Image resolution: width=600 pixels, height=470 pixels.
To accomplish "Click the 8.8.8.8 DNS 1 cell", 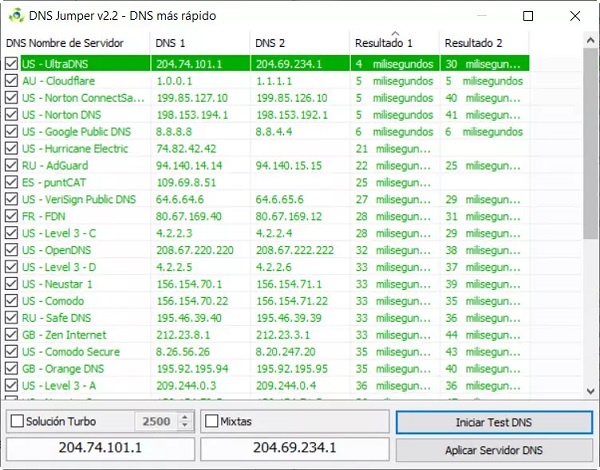I will coord(174,132).
